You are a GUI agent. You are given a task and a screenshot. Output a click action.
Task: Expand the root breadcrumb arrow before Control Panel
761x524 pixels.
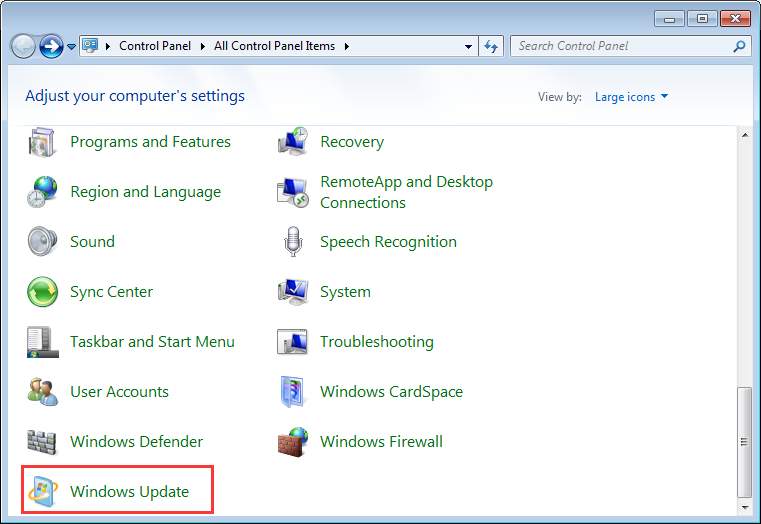tap(108, 47)
